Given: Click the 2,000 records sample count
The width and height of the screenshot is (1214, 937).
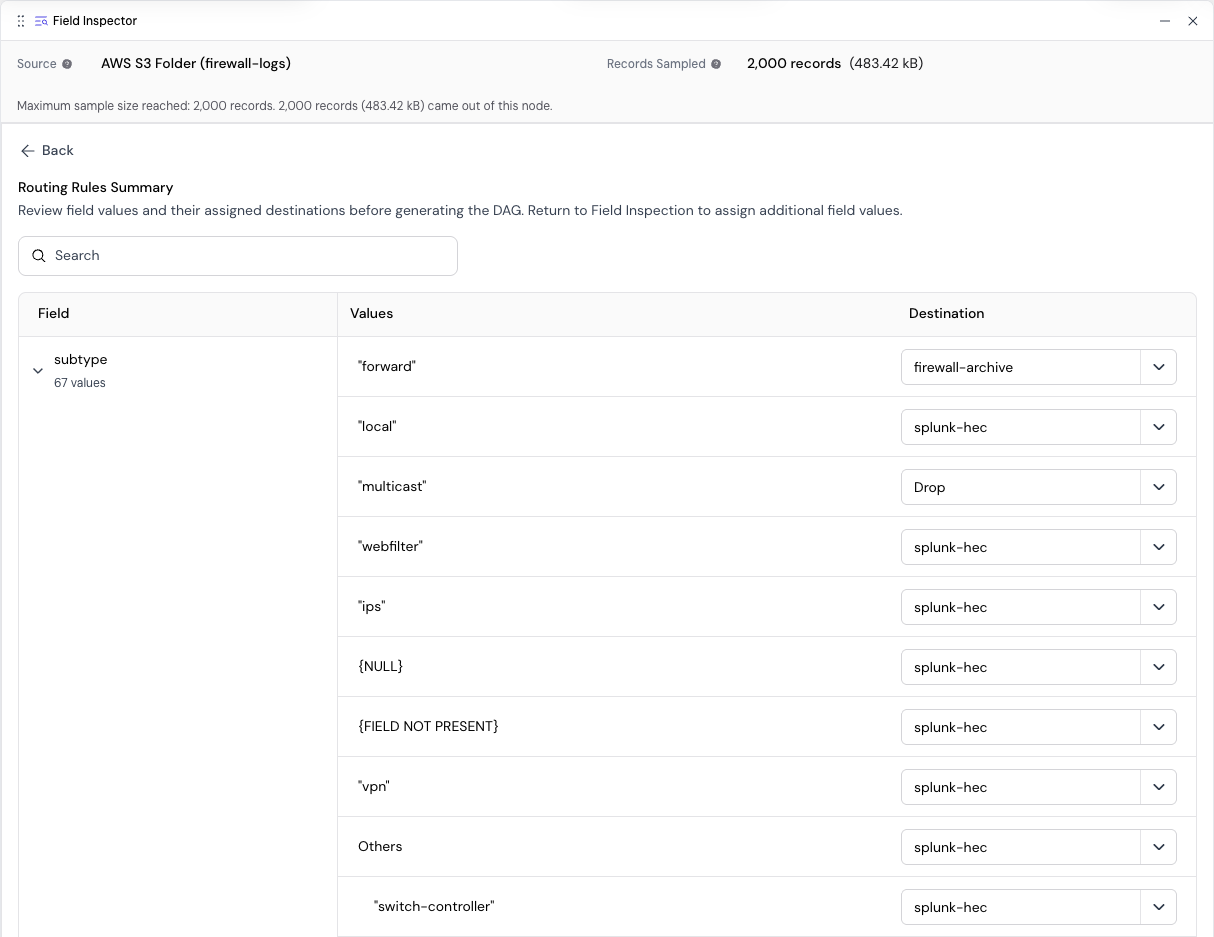Looking at the screenshot, I should tap(794, 64).
